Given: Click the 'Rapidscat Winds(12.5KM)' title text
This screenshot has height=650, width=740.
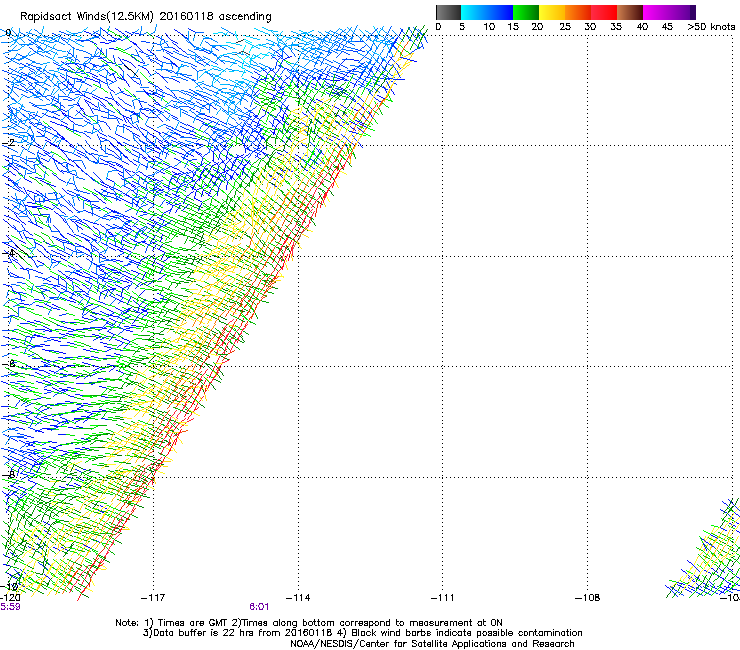Looking at the screenshot, I should 86,17.
